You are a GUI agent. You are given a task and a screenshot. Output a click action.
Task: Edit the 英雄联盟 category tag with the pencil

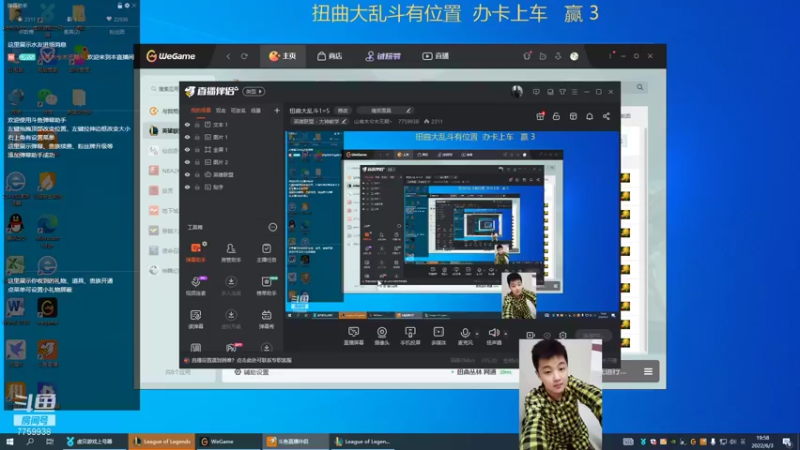pos(344,121)
